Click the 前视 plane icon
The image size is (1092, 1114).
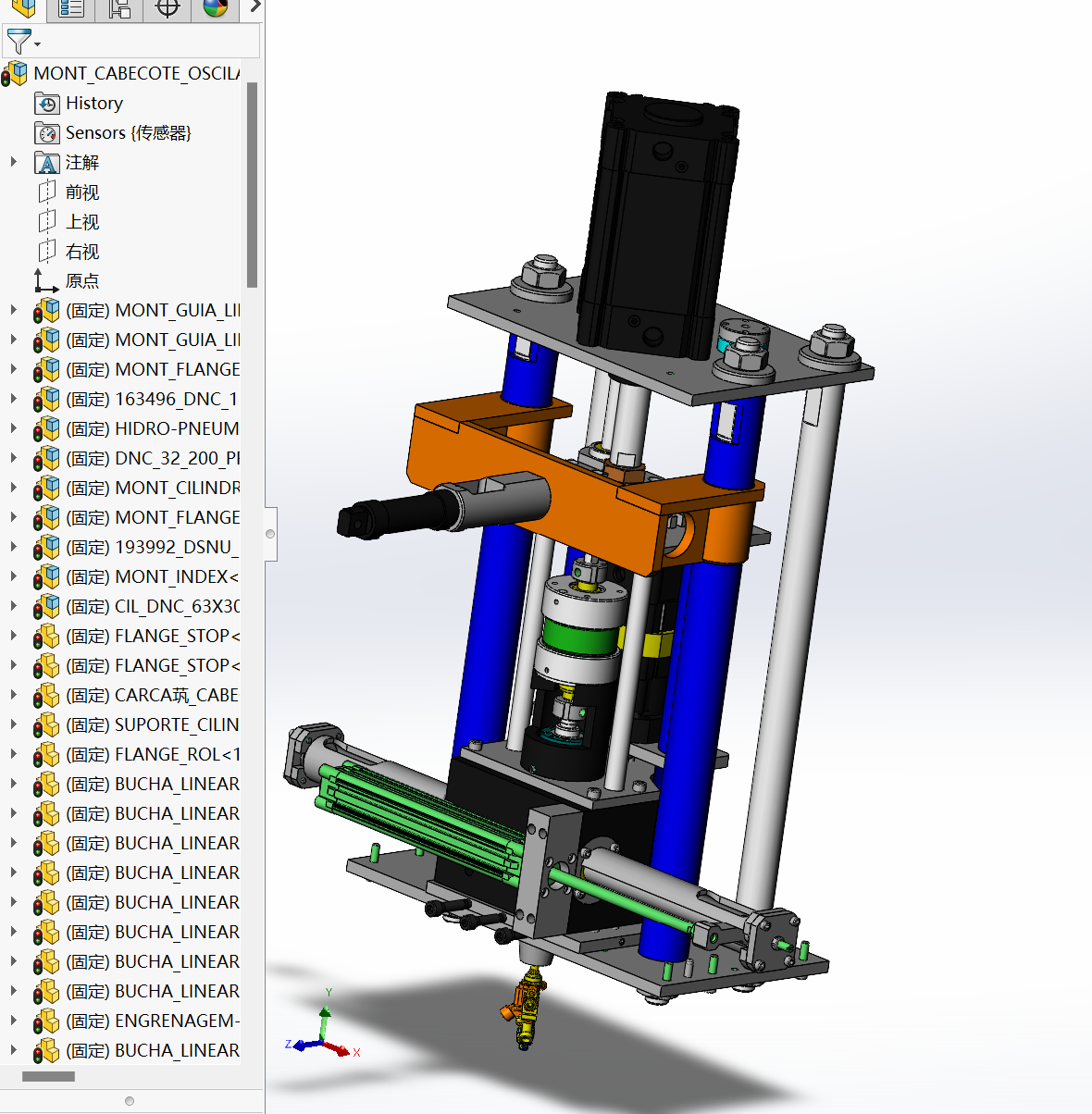[x=47, y=192]
